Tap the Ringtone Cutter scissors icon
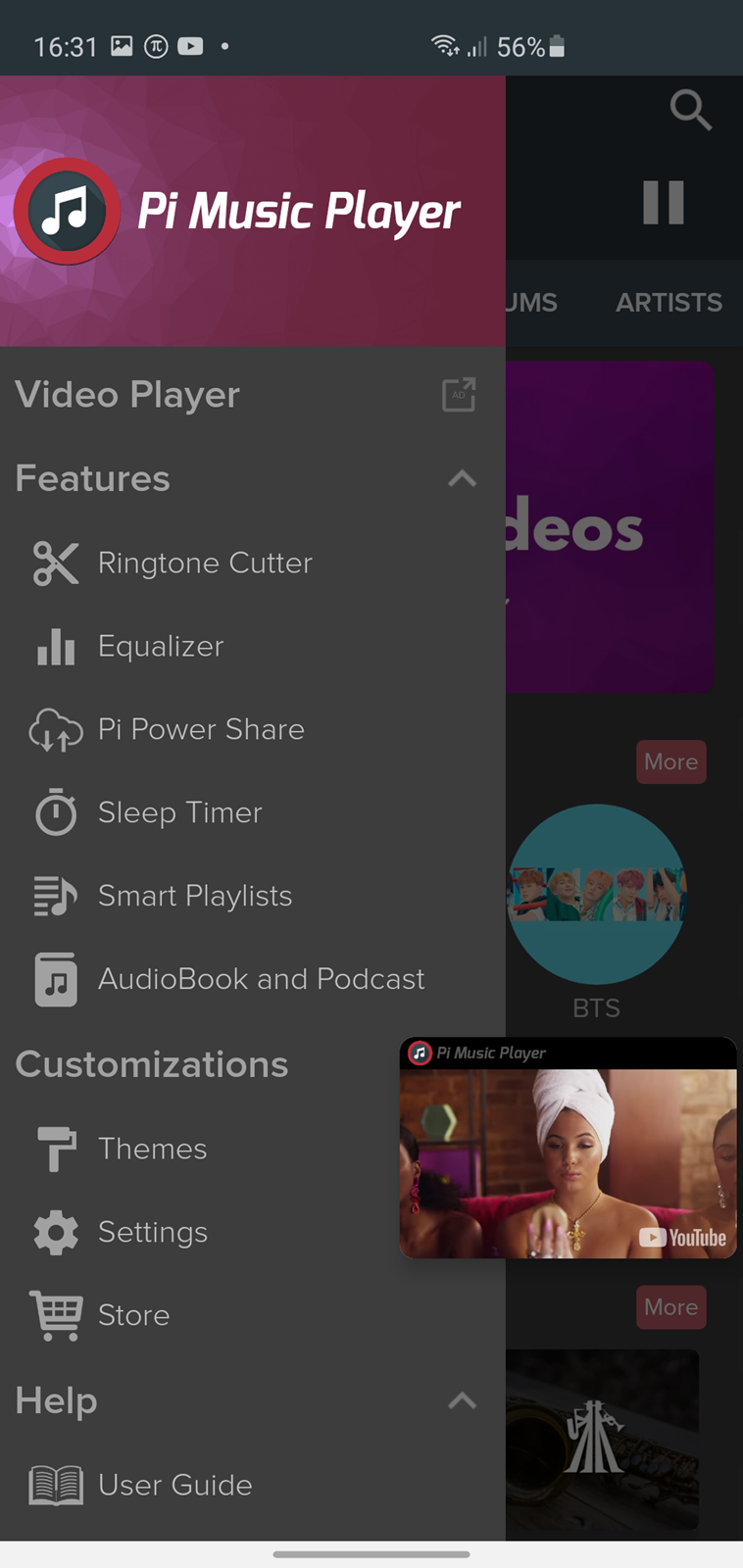 click(x=56, y=563)
